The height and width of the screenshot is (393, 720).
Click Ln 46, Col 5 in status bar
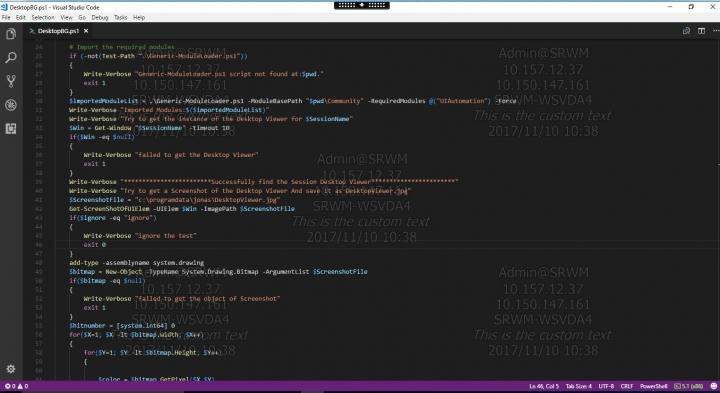click(x=544, y=386)
